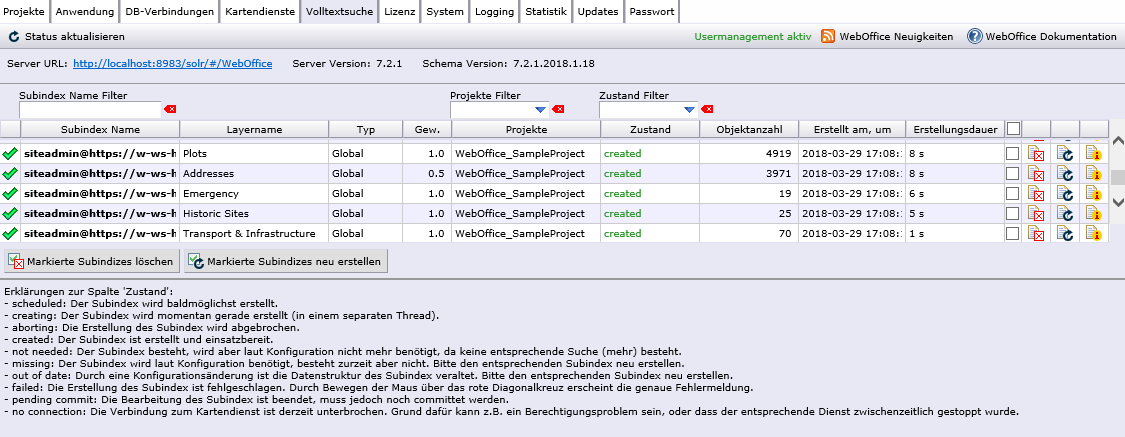Tick the checkbox for the Plots row
Screen dimensions: 1125x437
(1012, 154)
